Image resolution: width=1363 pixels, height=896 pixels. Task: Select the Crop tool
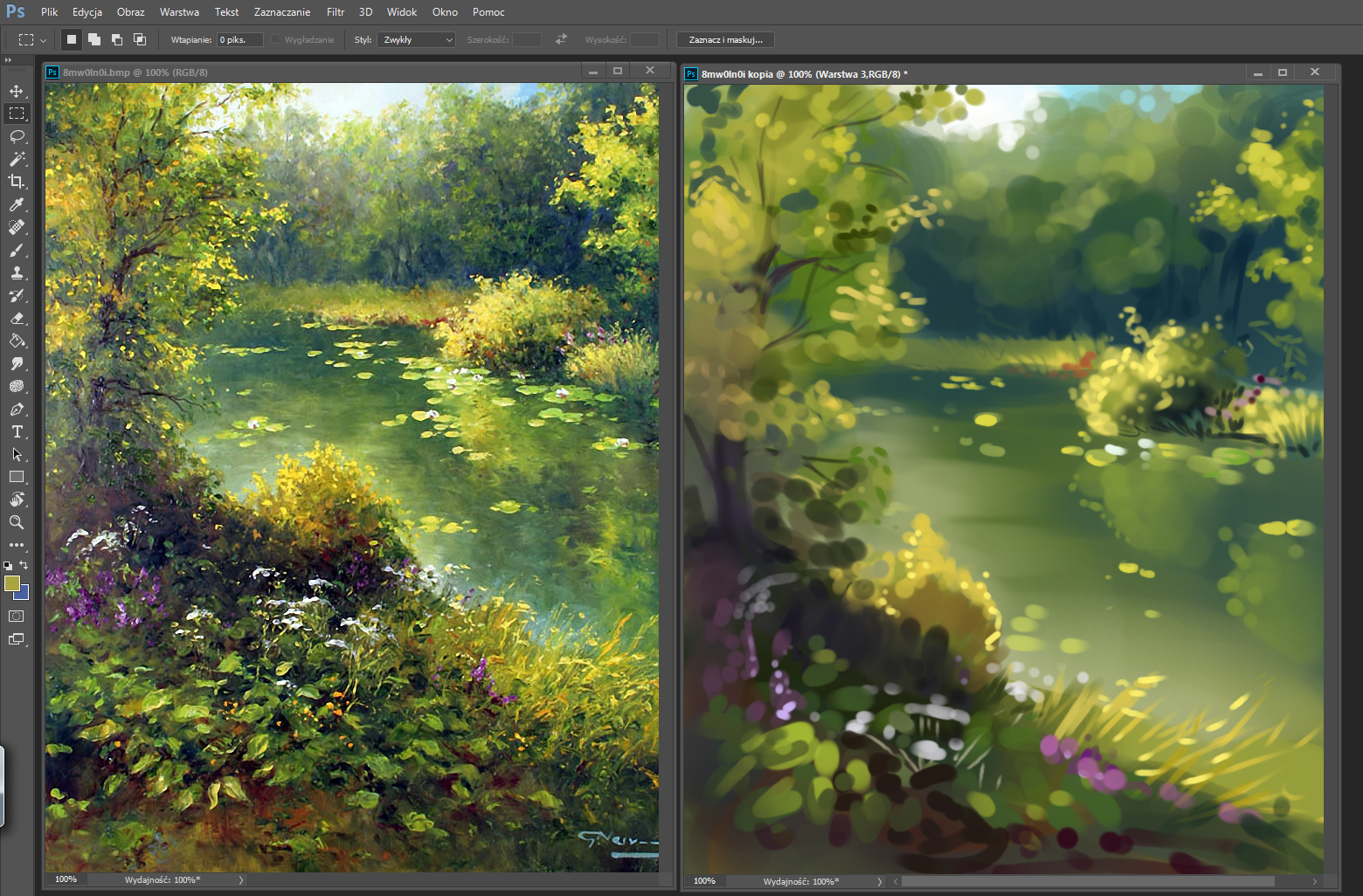point(17,182)
